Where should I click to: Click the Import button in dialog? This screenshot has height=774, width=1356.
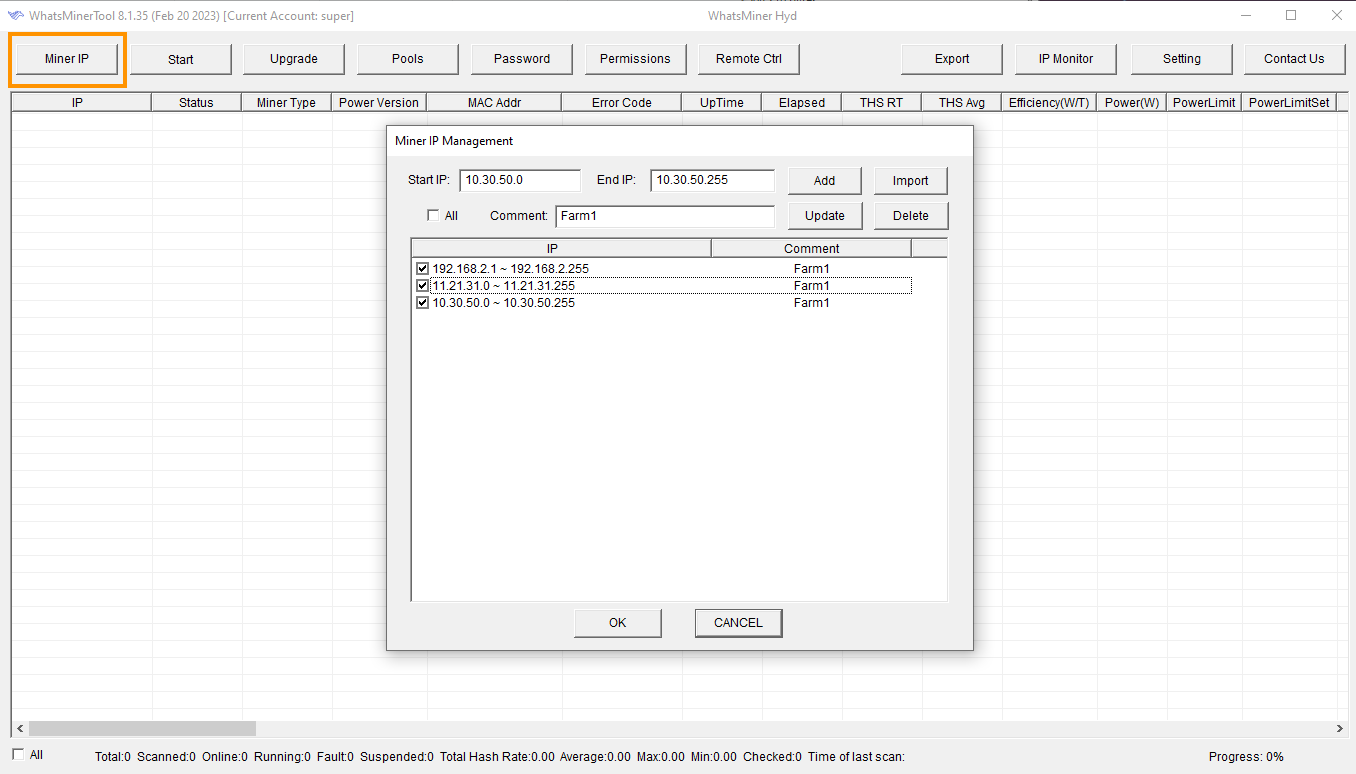[911, 181]
